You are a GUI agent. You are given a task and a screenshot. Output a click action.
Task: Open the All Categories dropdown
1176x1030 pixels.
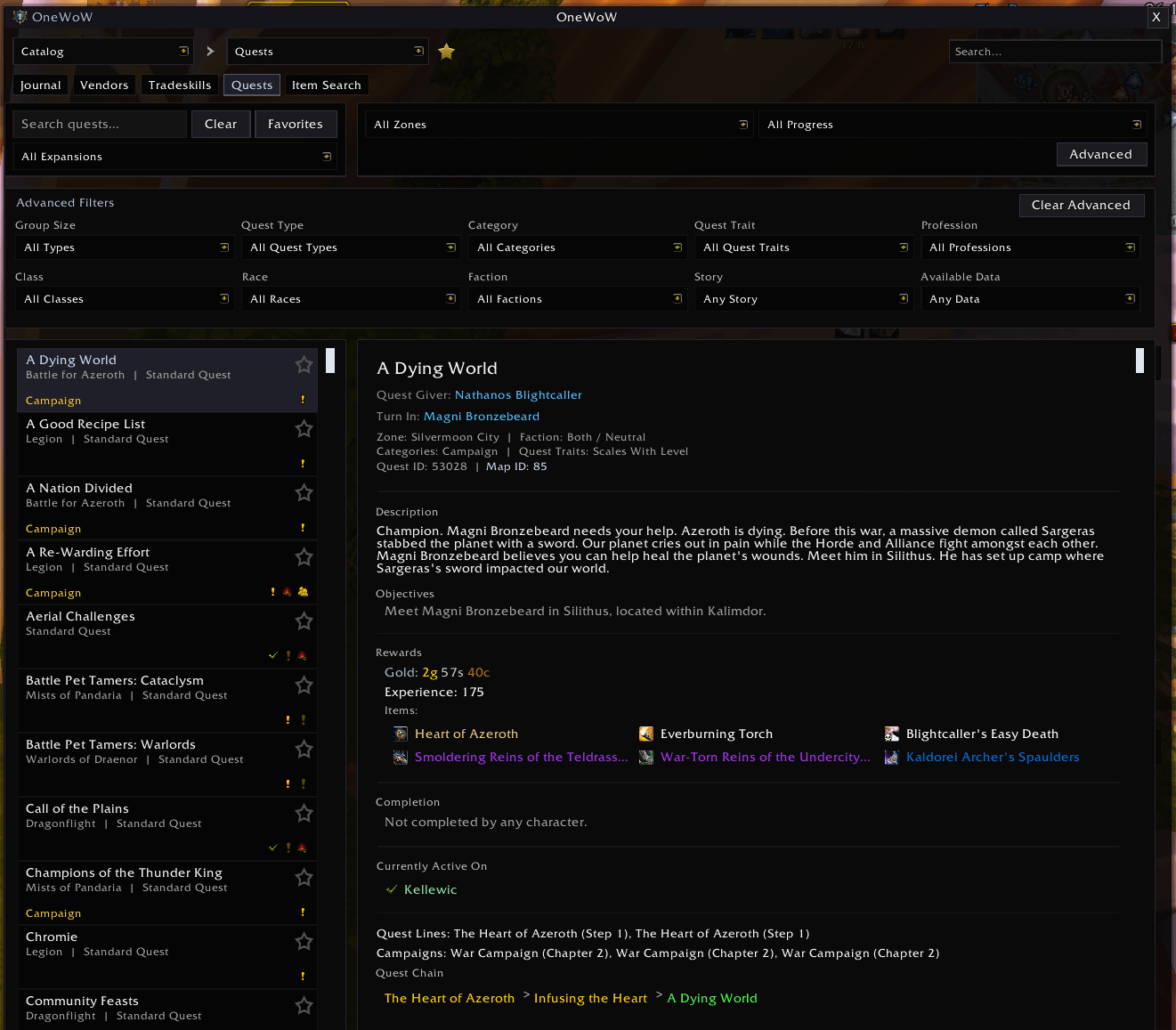[x=577, y=247]
